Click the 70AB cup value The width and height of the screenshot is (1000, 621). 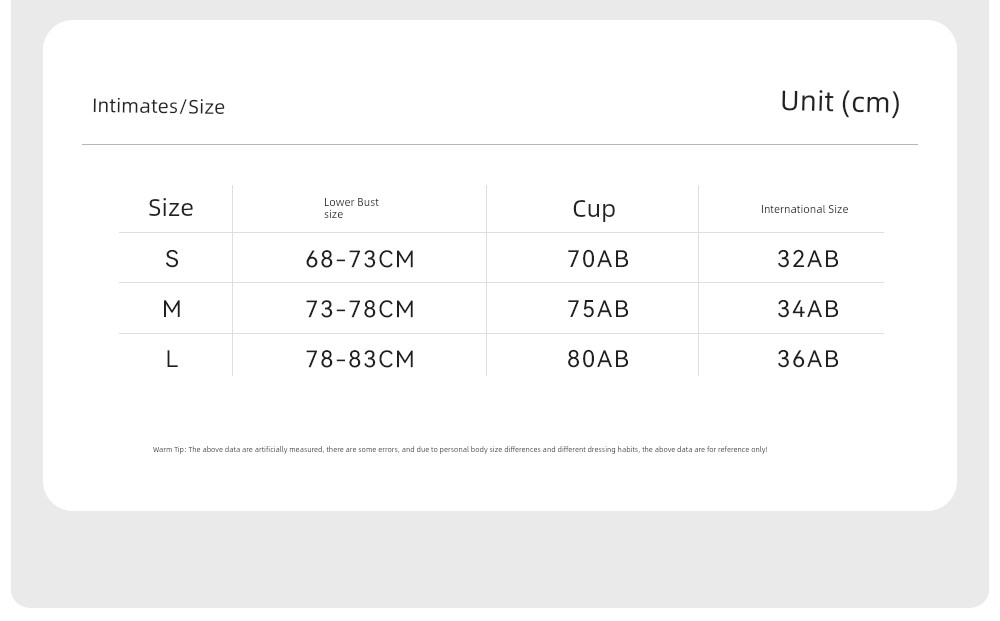coord(598,259)
